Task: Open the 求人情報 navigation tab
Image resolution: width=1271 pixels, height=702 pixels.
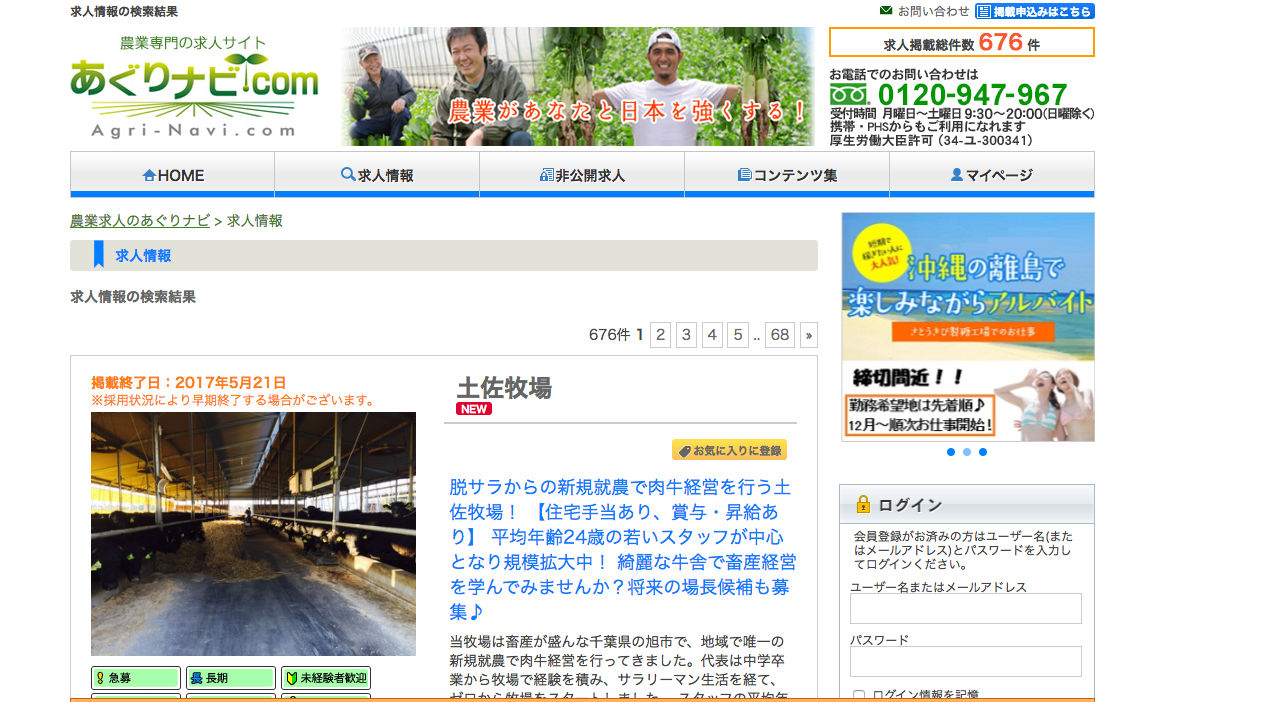Action: [377, 174]
